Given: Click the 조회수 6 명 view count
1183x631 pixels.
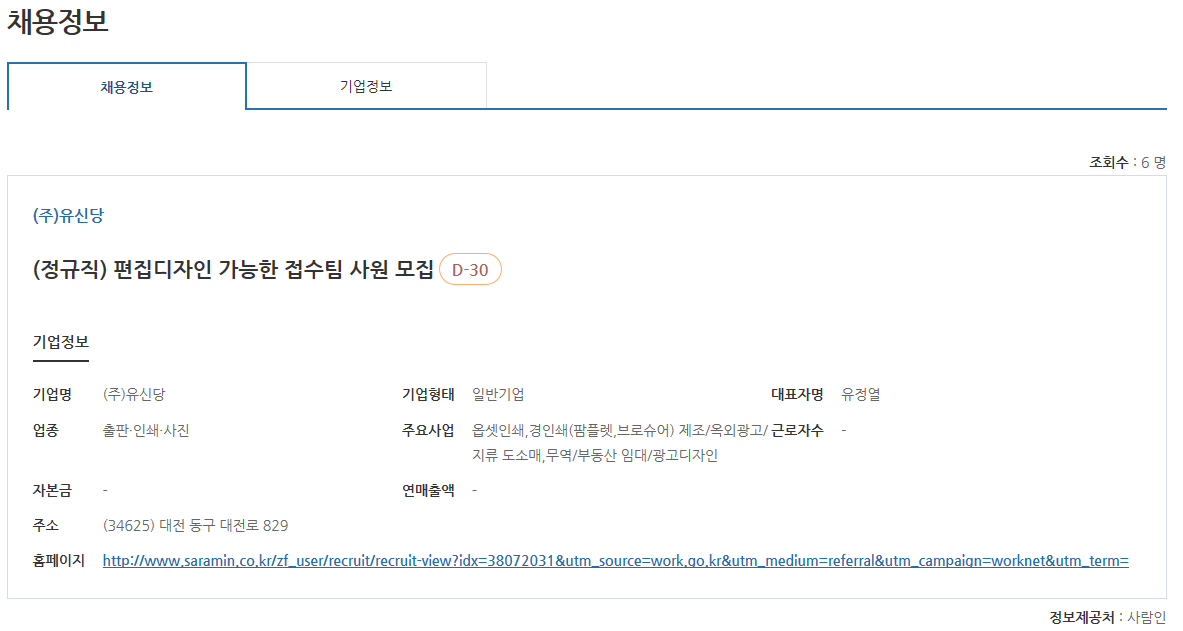Looking at the screenshot, I should pyautogui.click(x=1127, y=162).
